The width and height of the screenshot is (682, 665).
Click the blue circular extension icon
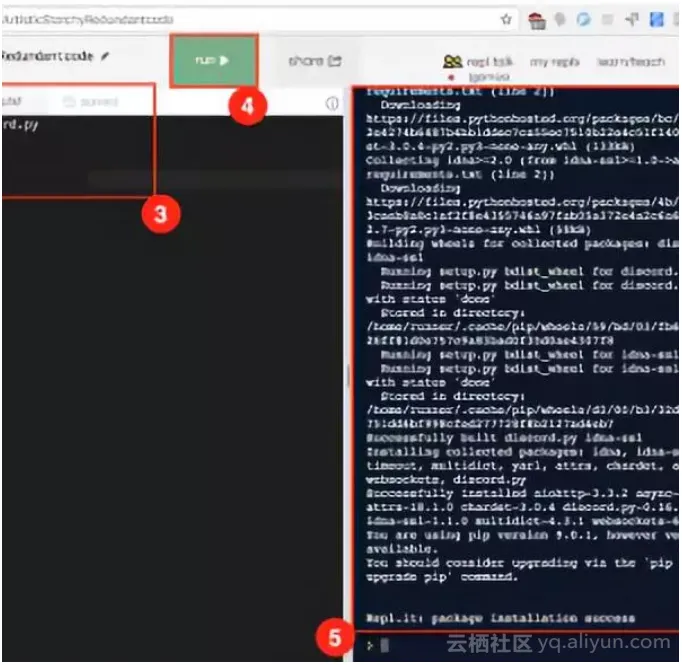coord(584,20)
